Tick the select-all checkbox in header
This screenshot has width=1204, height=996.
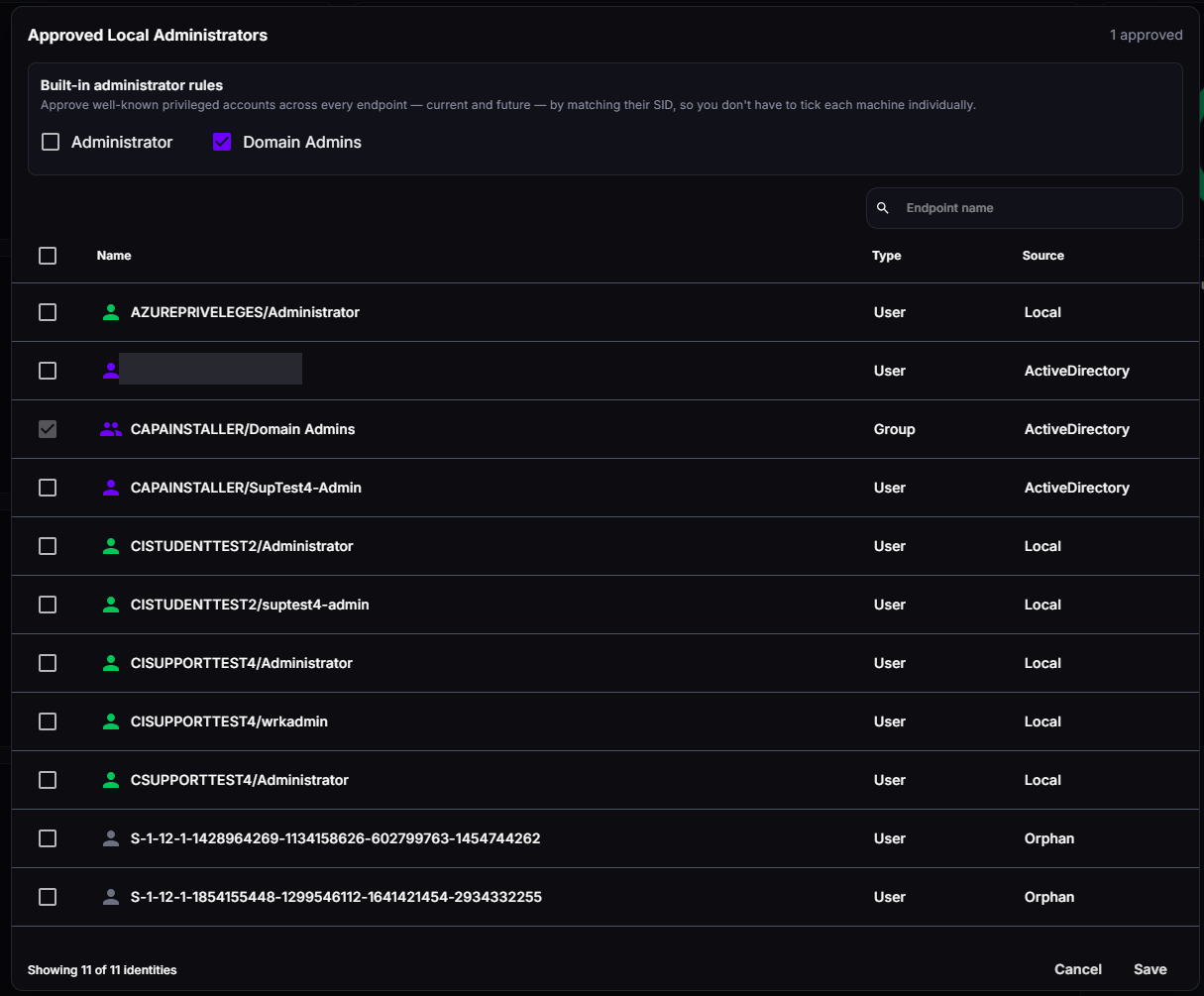pos(48,256)
